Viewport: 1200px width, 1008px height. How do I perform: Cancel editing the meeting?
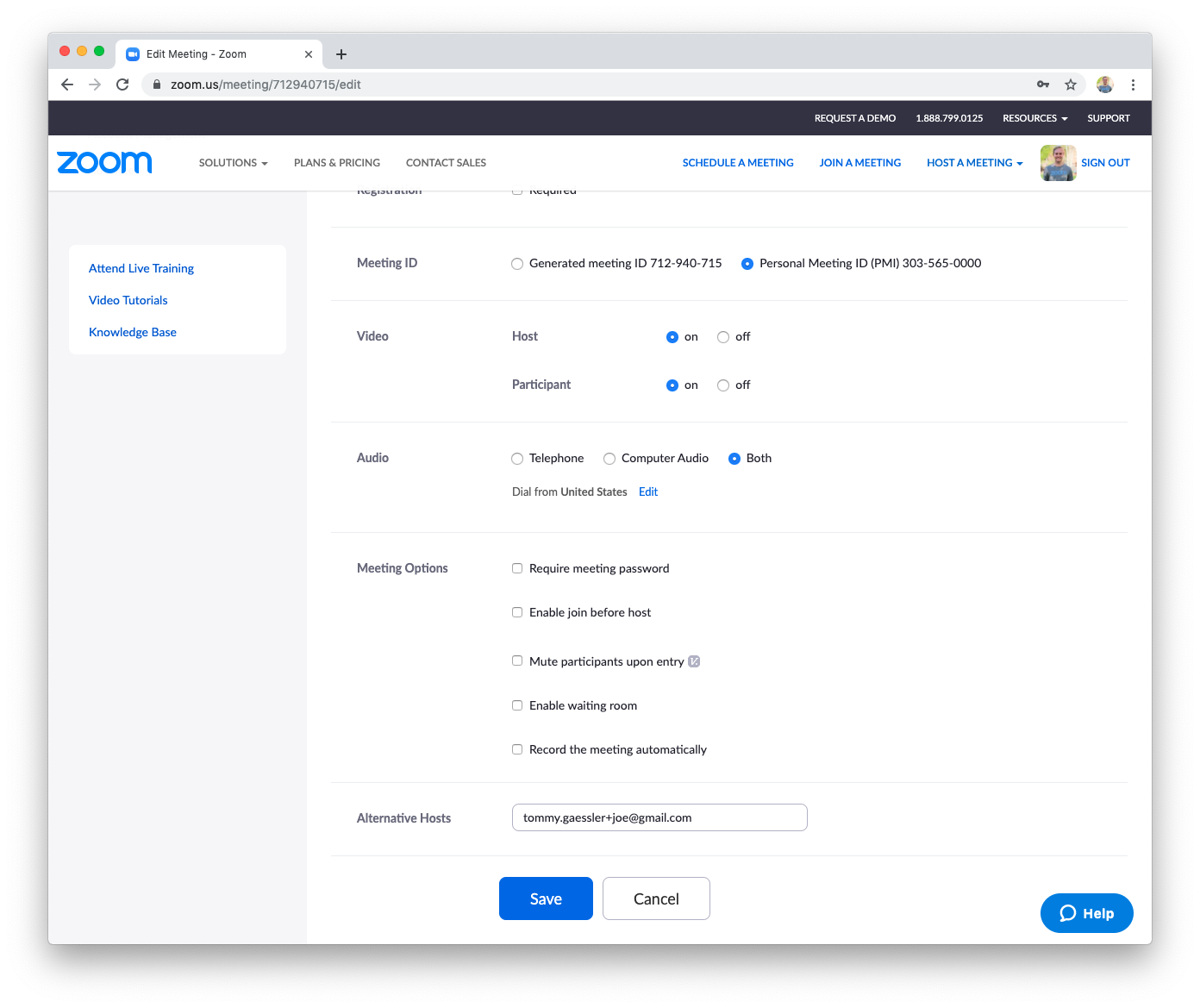click(x=656, y=898)
